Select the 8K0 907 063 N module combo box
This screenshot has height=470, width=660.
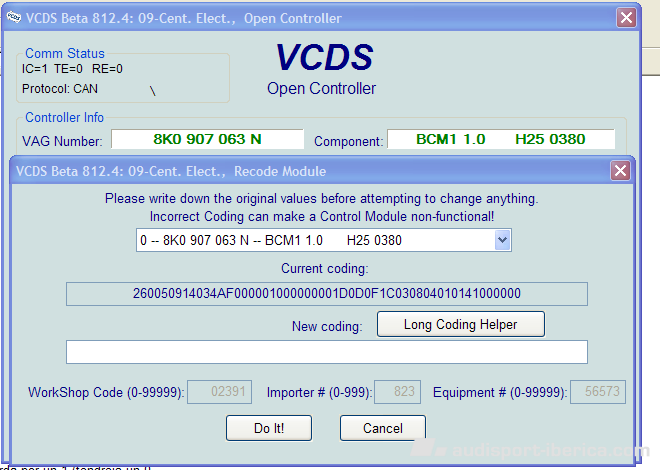[x=323, y=240]
